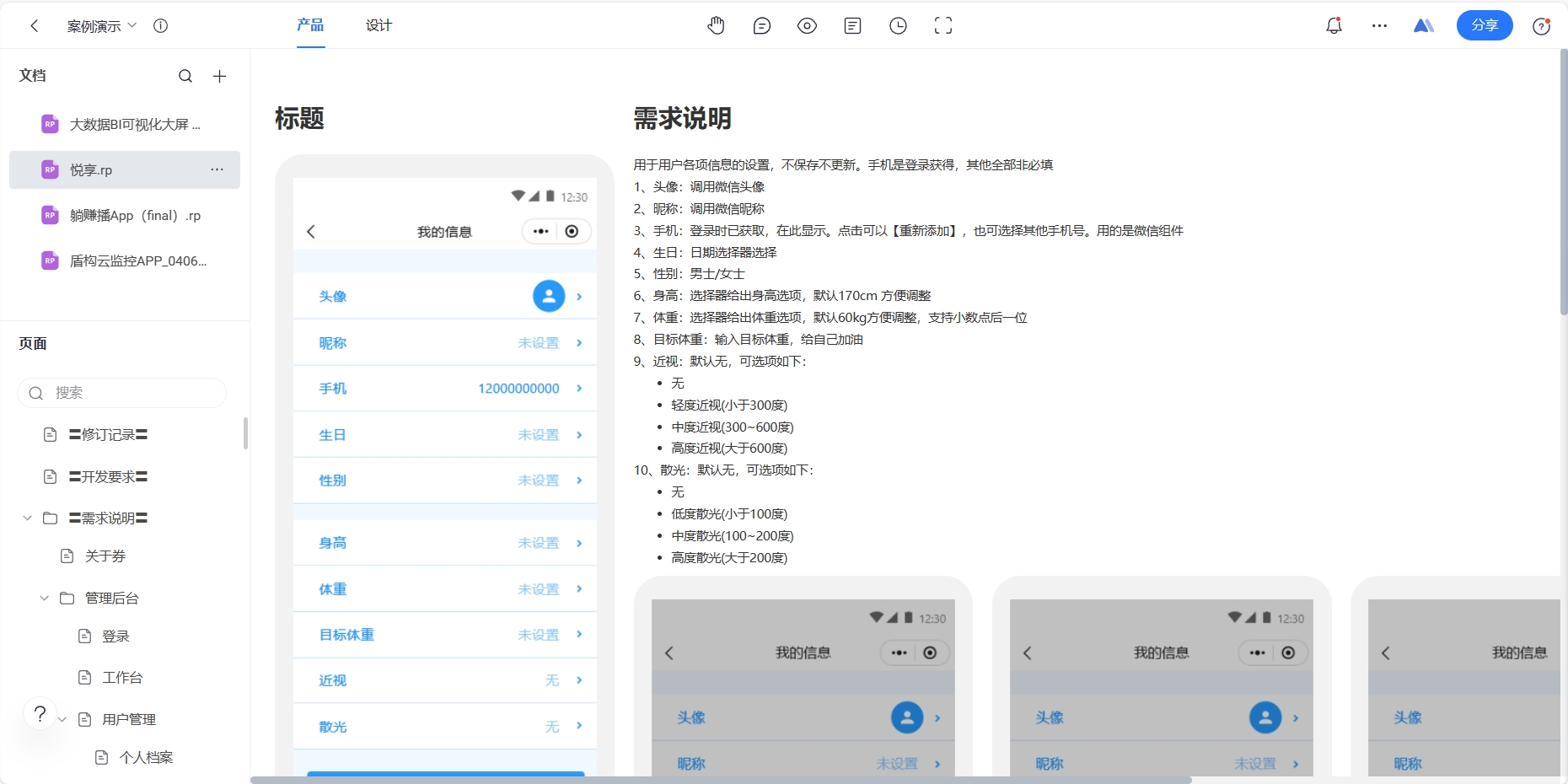Viewport: 1568px width, 784px height.
Task: Click the 需求说明 heading text
Action: [682, 118]
